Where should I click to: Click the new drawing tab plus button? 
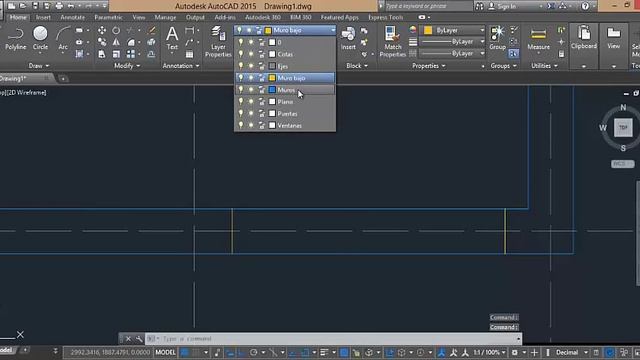(x=63, y=78)
